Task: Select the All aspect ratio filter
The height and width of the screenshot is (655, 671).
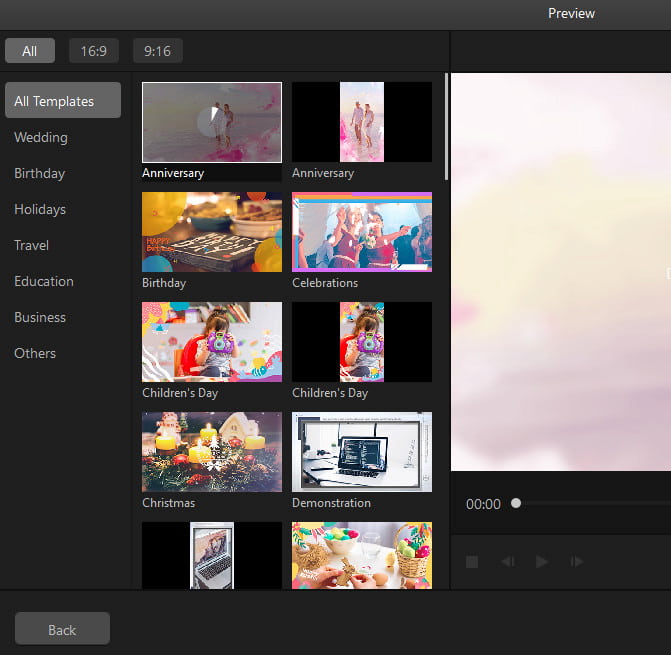Action: click(30, 51)
